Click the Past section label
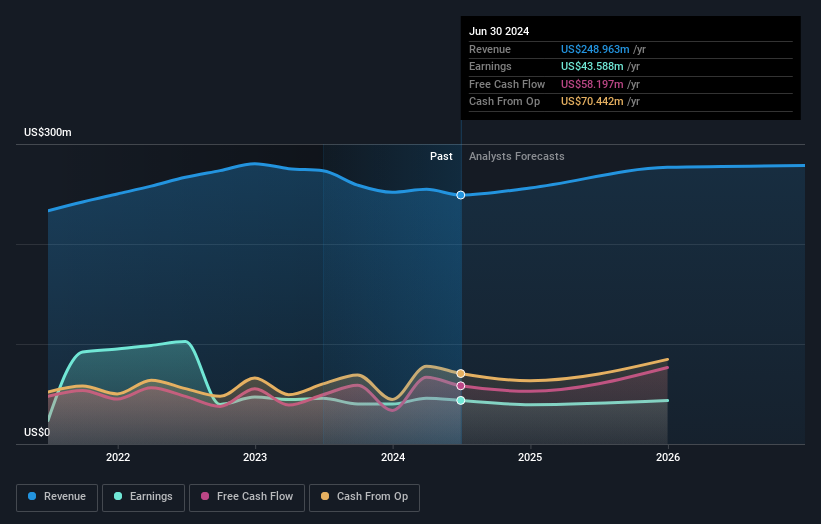This screenshot has width=821, height=524. coord(441,156)
